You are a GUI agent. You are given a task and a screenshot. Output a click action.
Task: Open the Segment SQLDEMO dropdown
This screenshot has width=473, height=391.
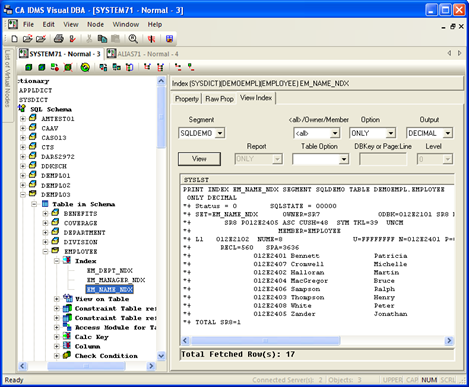pos(220,133)
